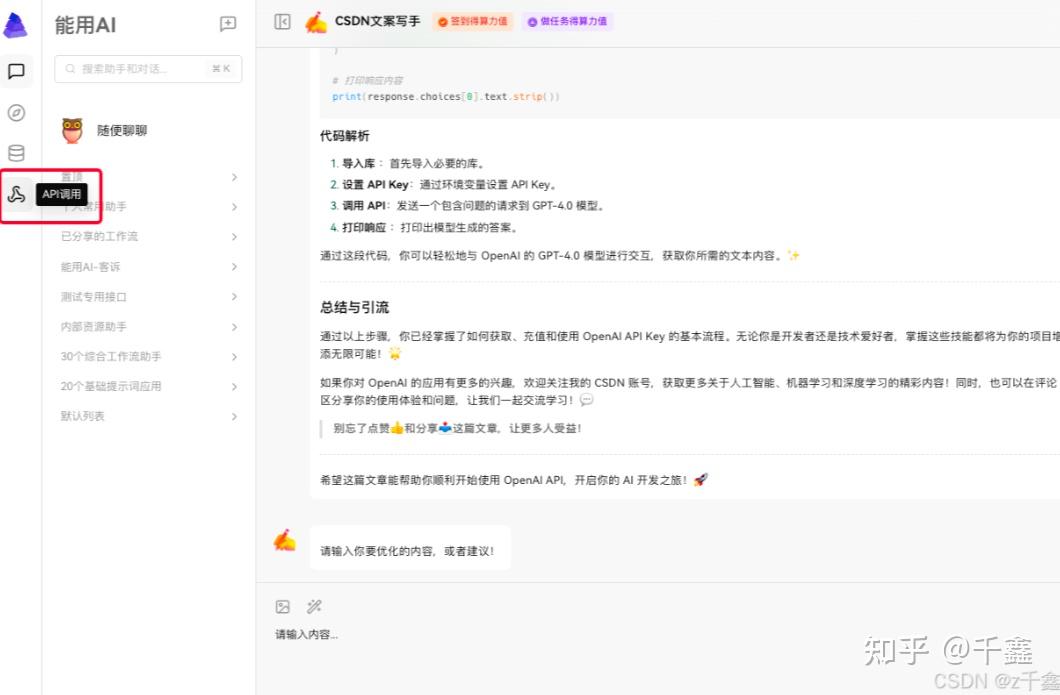Click the 做任务得算力值 button
The width and height of the screenshot is (1060, 695).
[x=567, y=22]
